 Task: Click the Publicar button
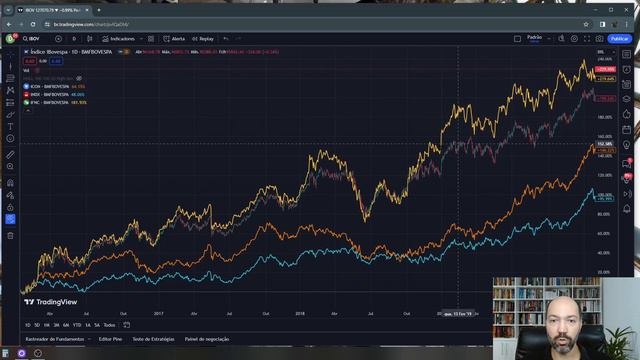(x=620, y=39)
